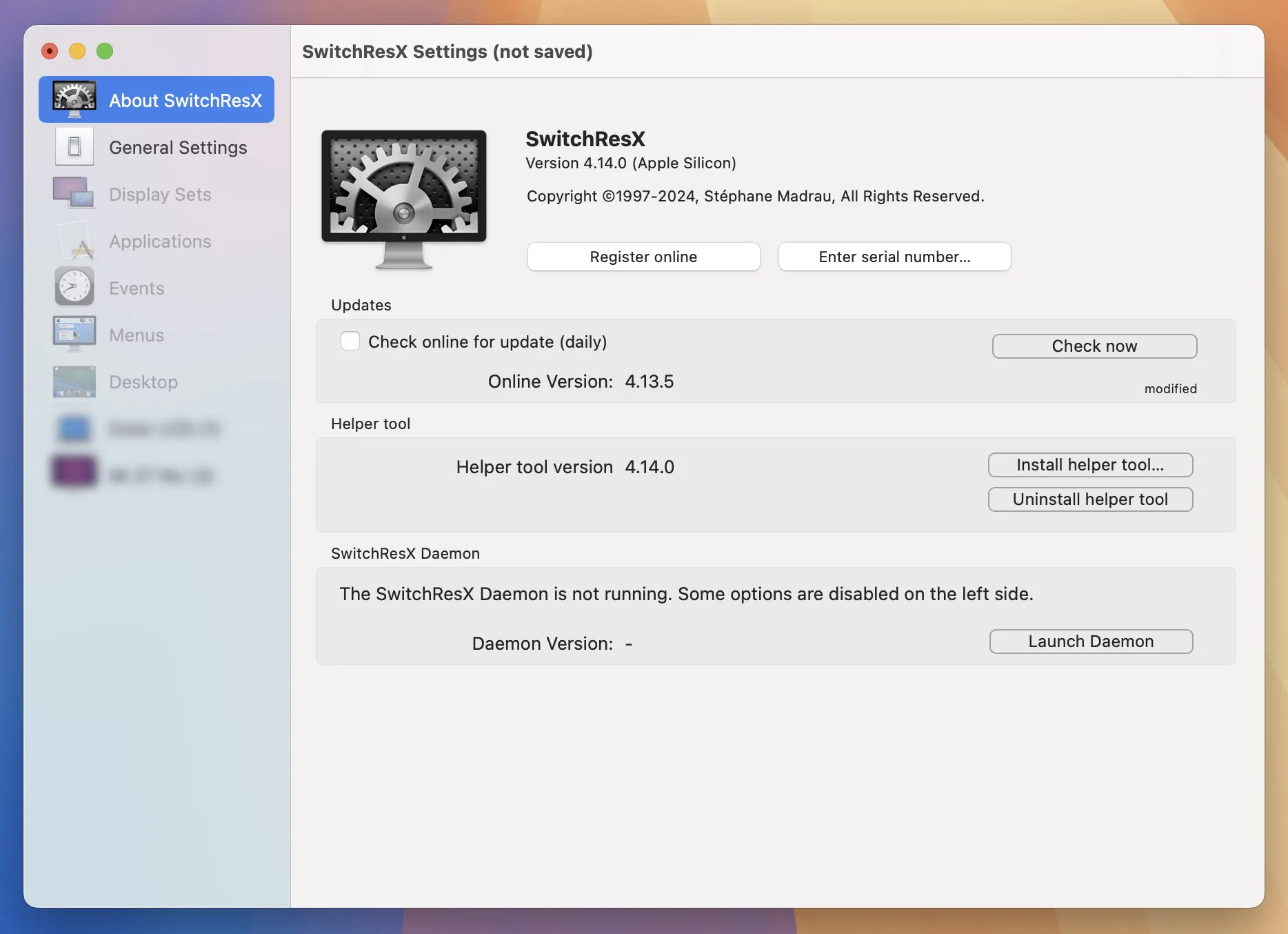Minimize the window with yellow button

coord(77,51)
